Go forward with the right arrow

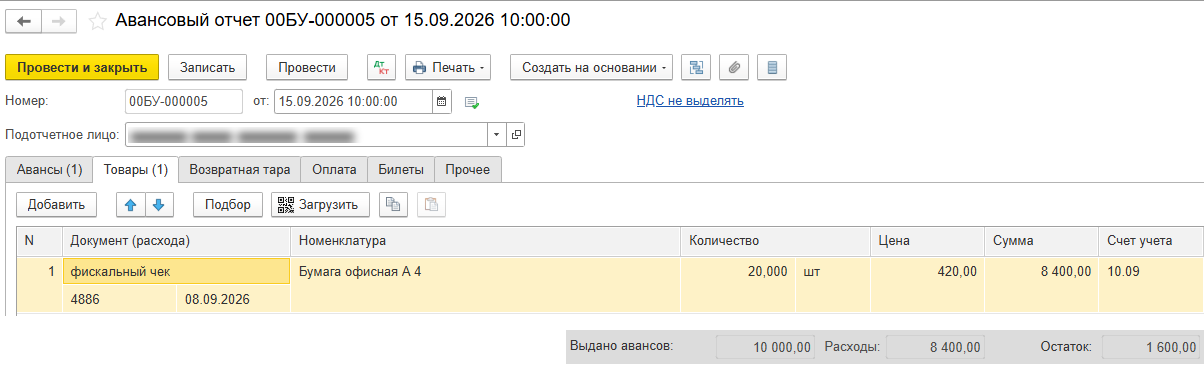coord(59,20)
